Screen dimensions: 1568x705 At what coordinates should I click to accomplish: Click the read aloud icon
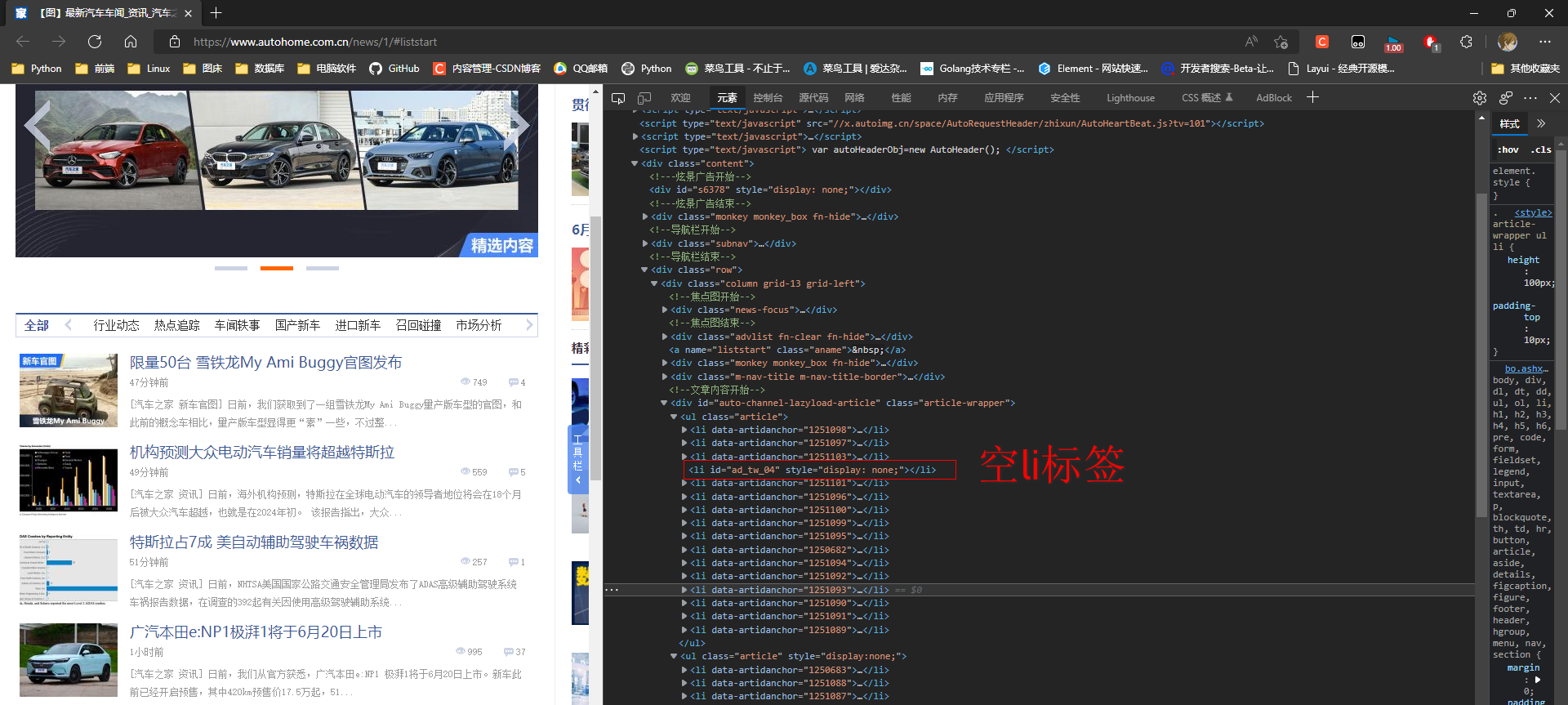click(1251, 42)
